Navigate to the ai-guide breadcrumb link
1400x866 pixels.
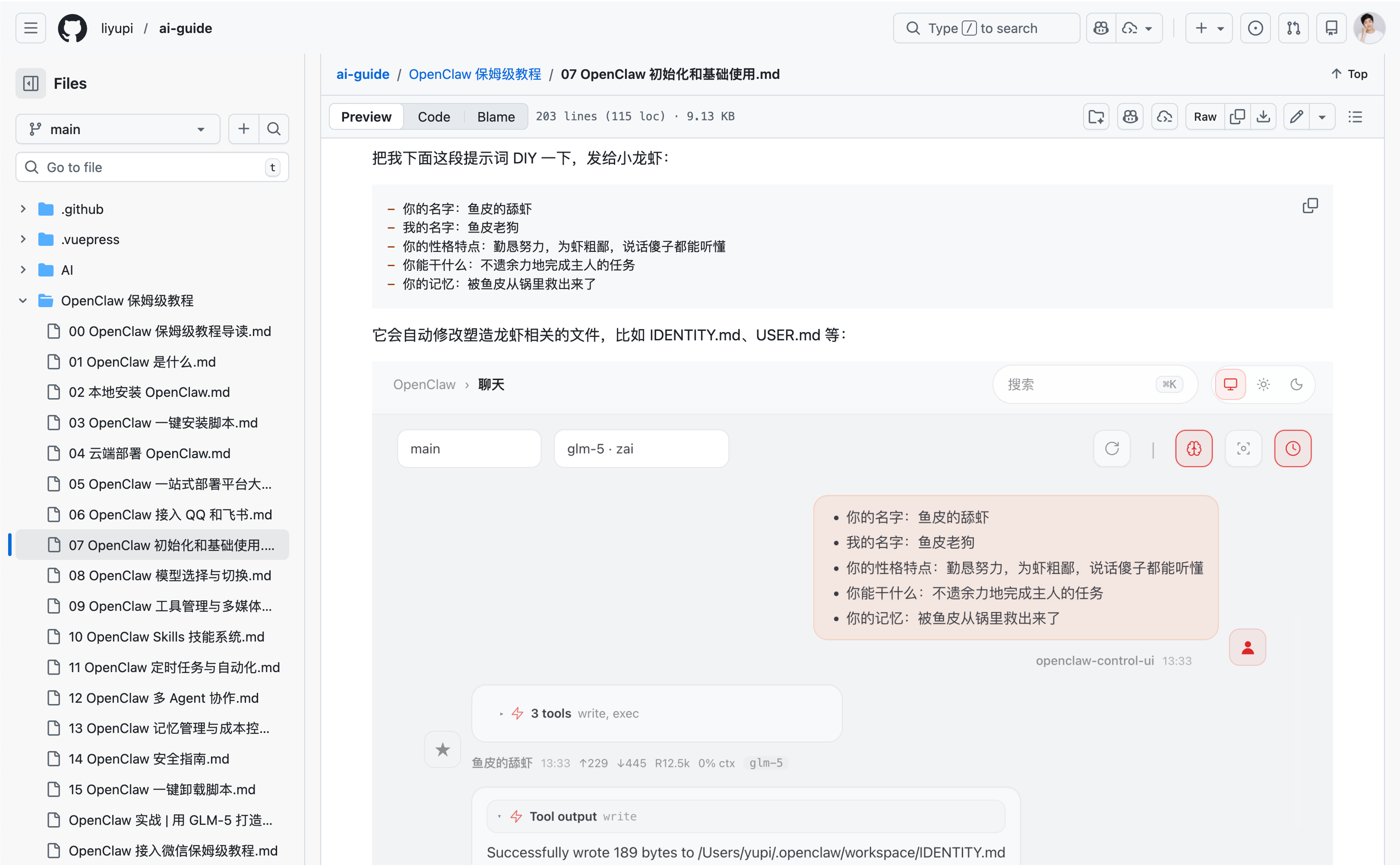[x=363, y=74]
